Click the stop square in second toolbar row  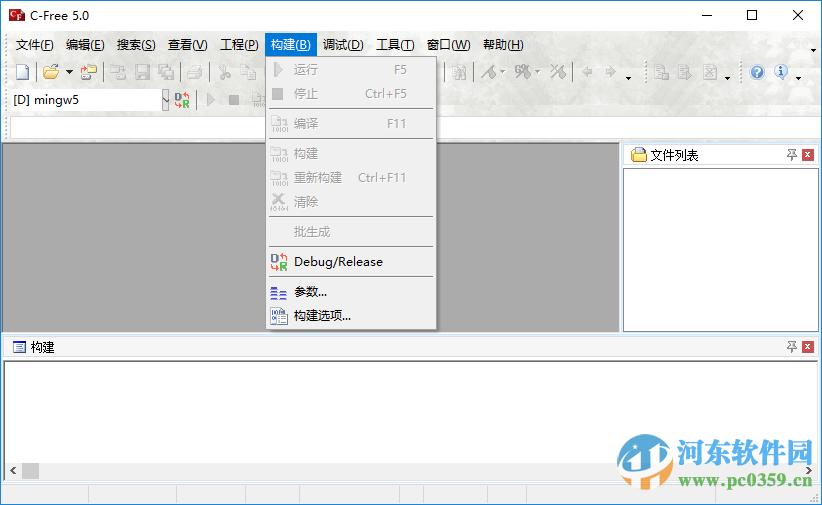(x=234, y=100)
